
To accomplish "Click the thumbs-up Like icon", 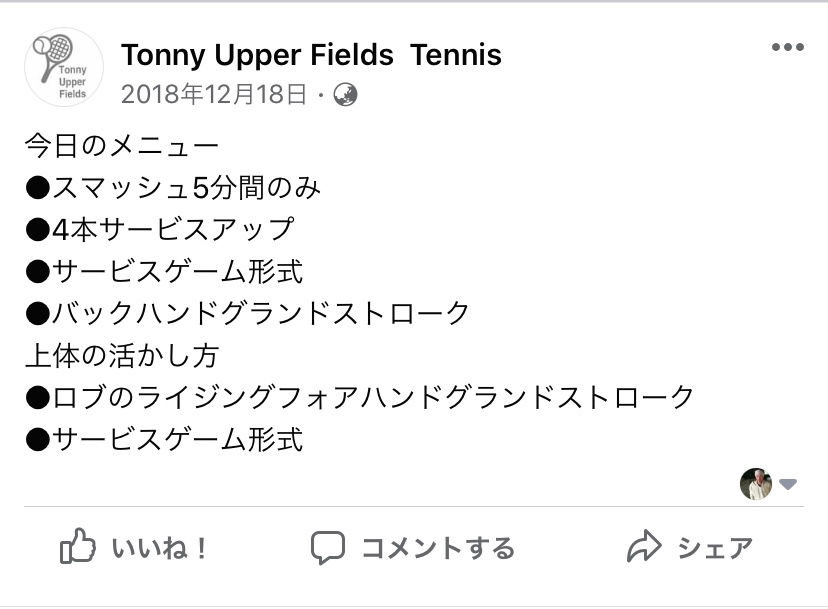I will click(x=78, y=547).
